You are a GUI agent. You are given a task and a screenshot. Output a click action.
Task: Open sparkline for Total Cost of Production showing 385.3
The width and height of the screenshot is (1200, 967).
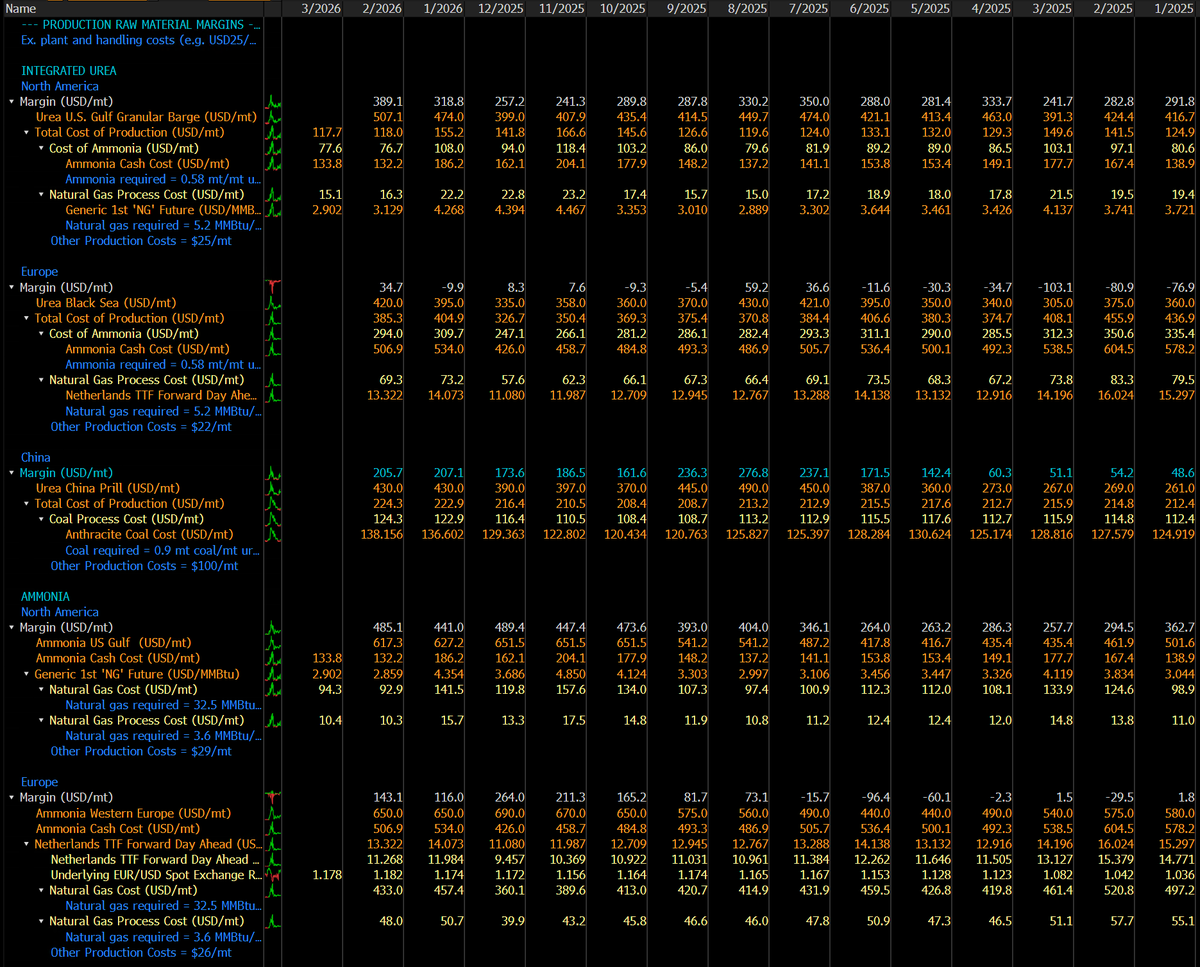click(x=273, y=318)
